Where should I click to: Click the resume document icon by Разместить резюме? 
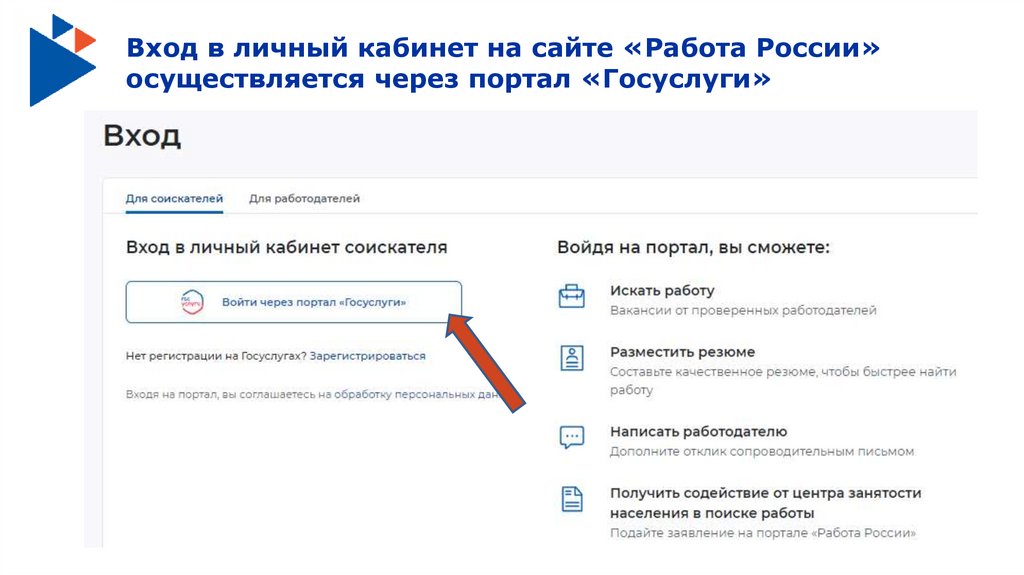[572, 358]
